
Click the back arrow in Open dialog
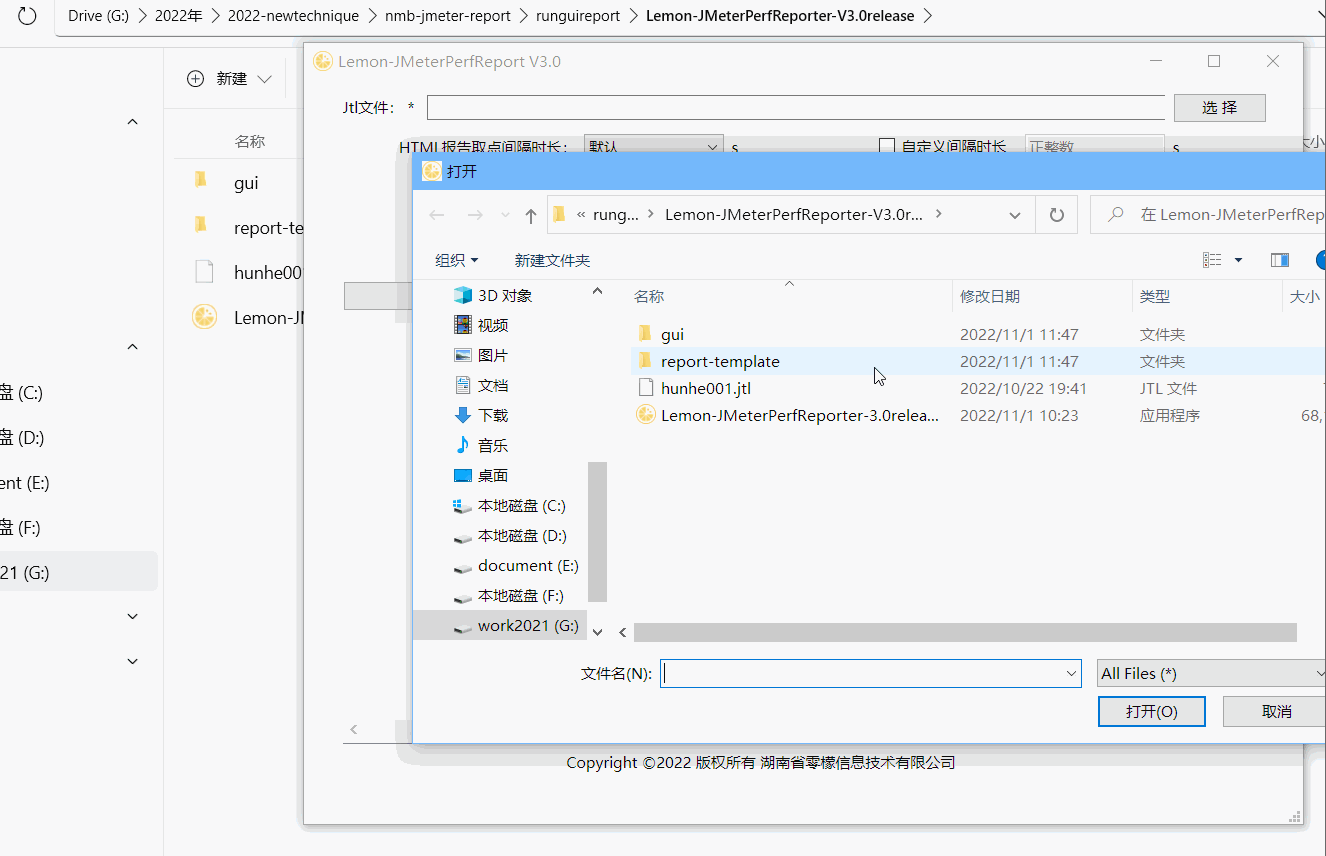437,215
